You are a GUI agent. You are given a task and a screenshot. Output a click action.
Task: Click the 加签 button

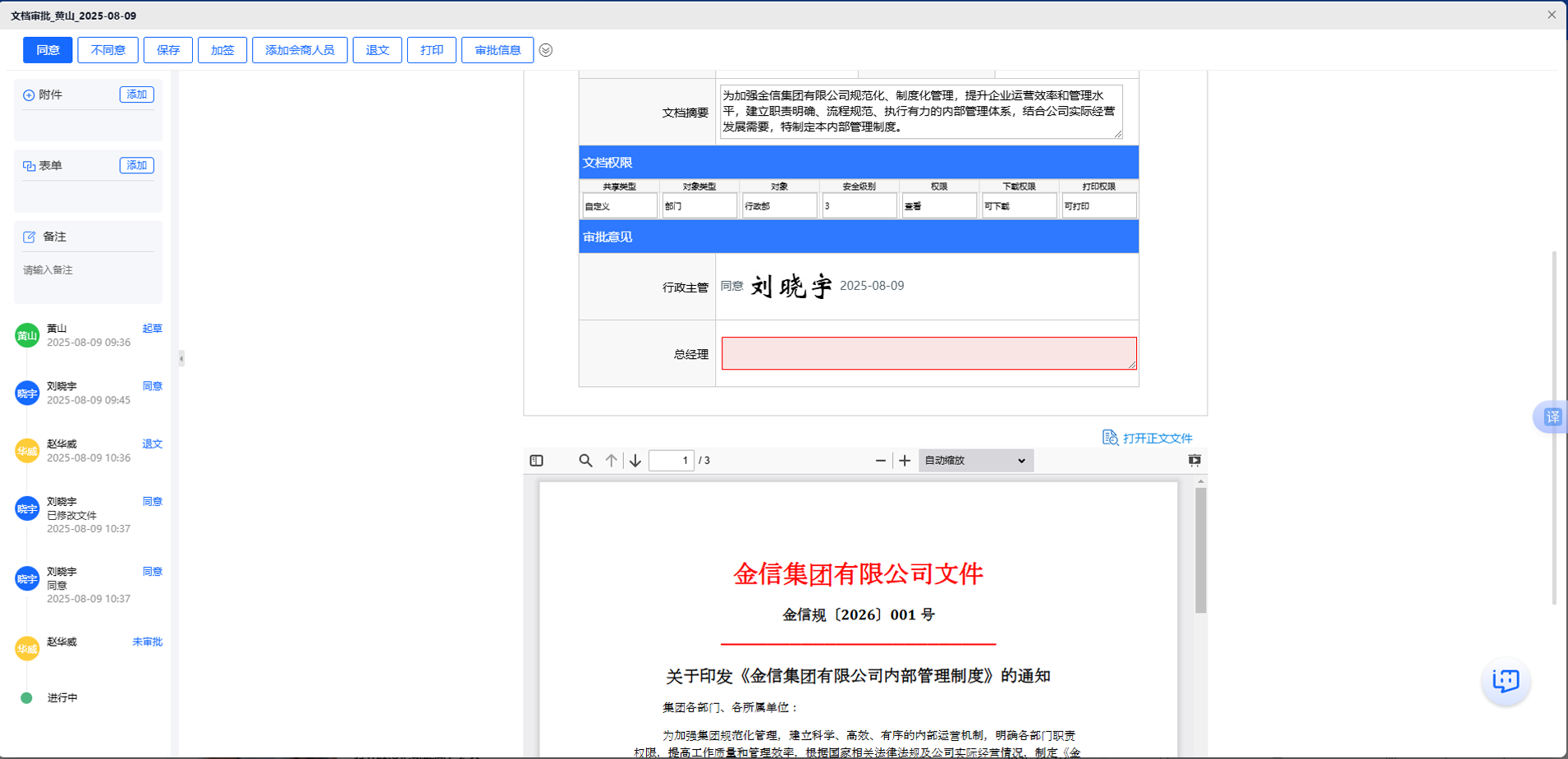222,50
